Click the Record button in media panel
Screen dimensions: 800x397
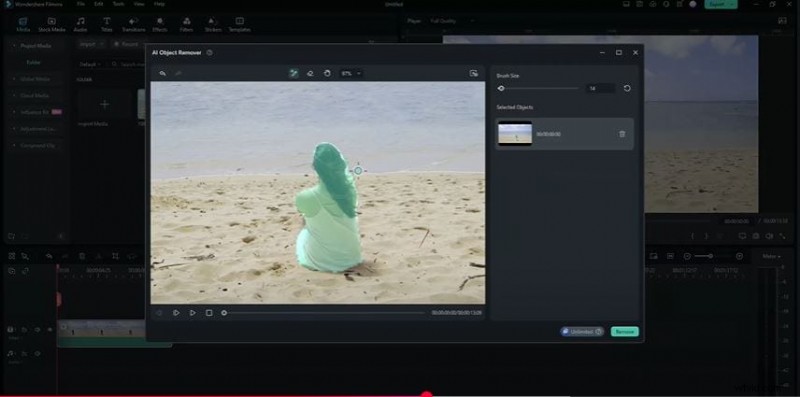click(x=126, y=44)
